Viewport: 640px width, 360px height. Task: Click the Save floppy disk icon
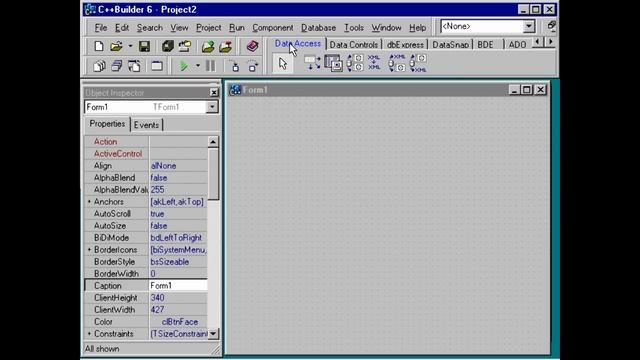[x=144, y=46]
